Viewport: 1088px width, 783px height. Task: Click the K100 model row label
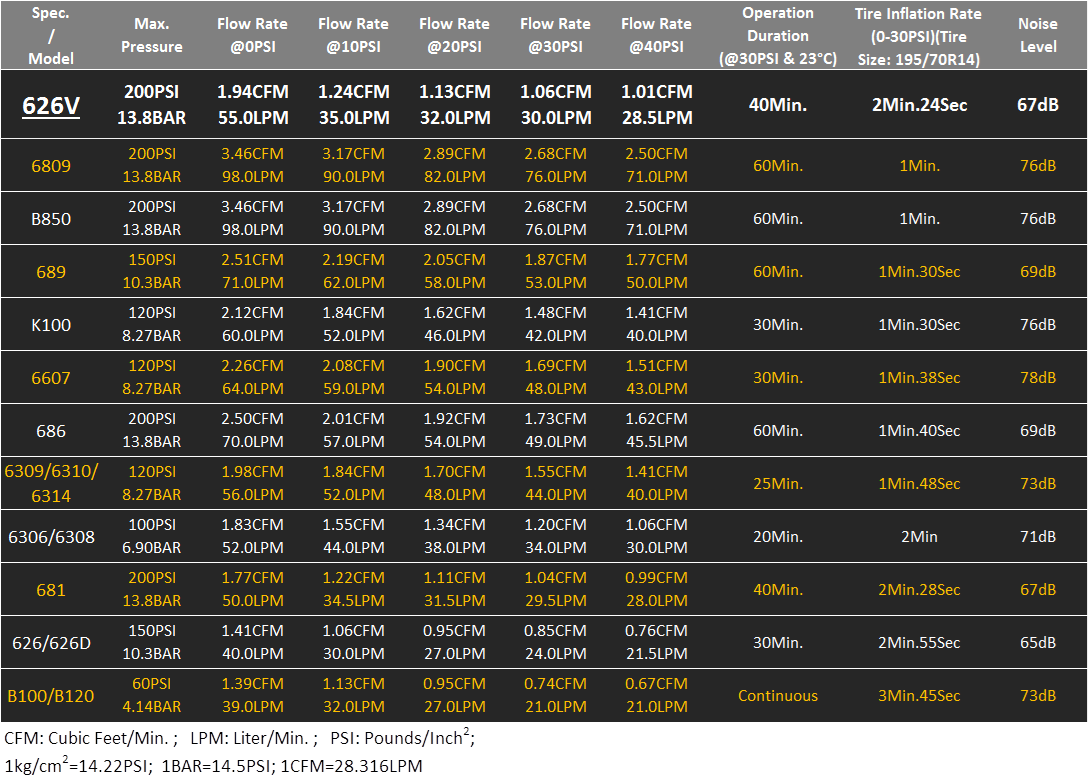point(51,325)
